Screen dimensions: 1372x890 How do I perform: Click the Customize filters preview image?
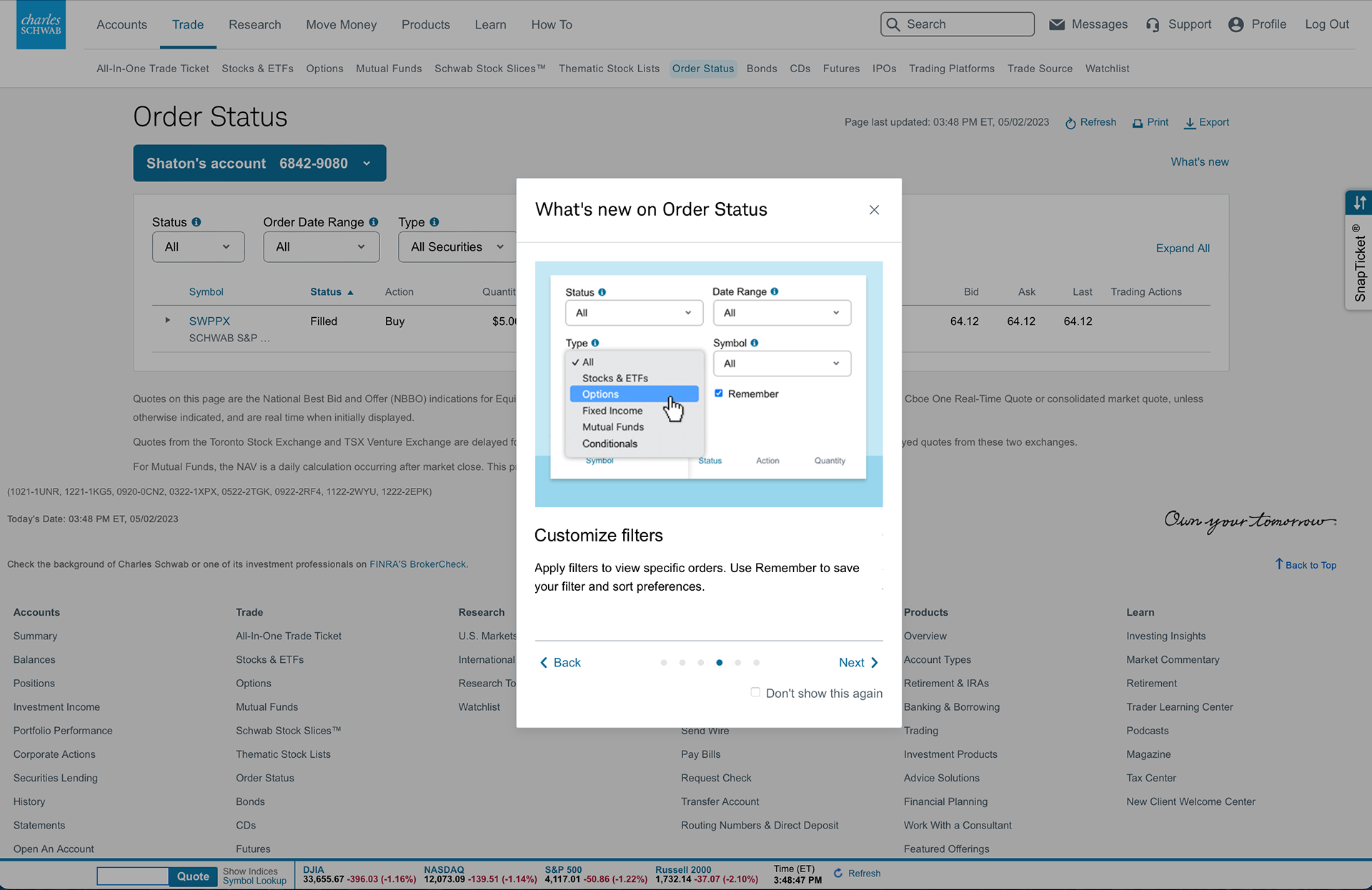708,384
